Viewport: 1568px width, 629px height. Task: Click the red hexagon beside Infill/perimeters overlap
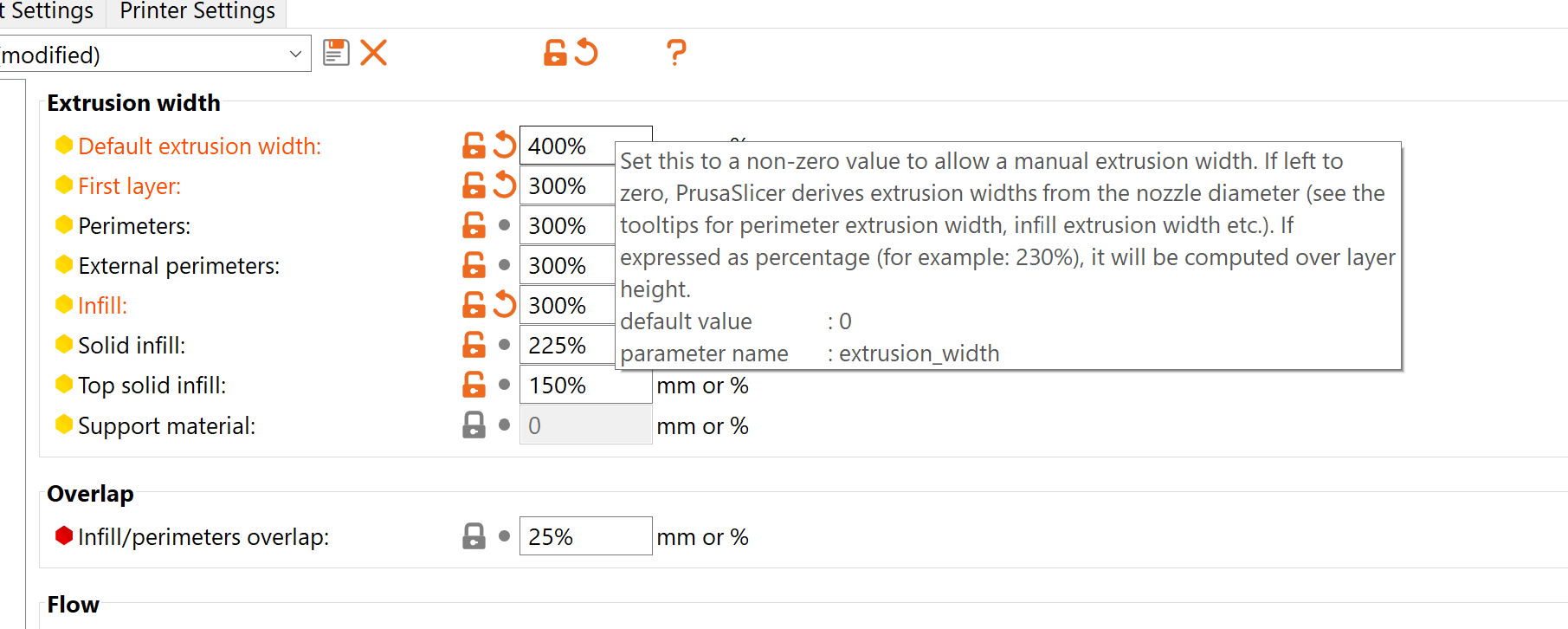(64, 535)
